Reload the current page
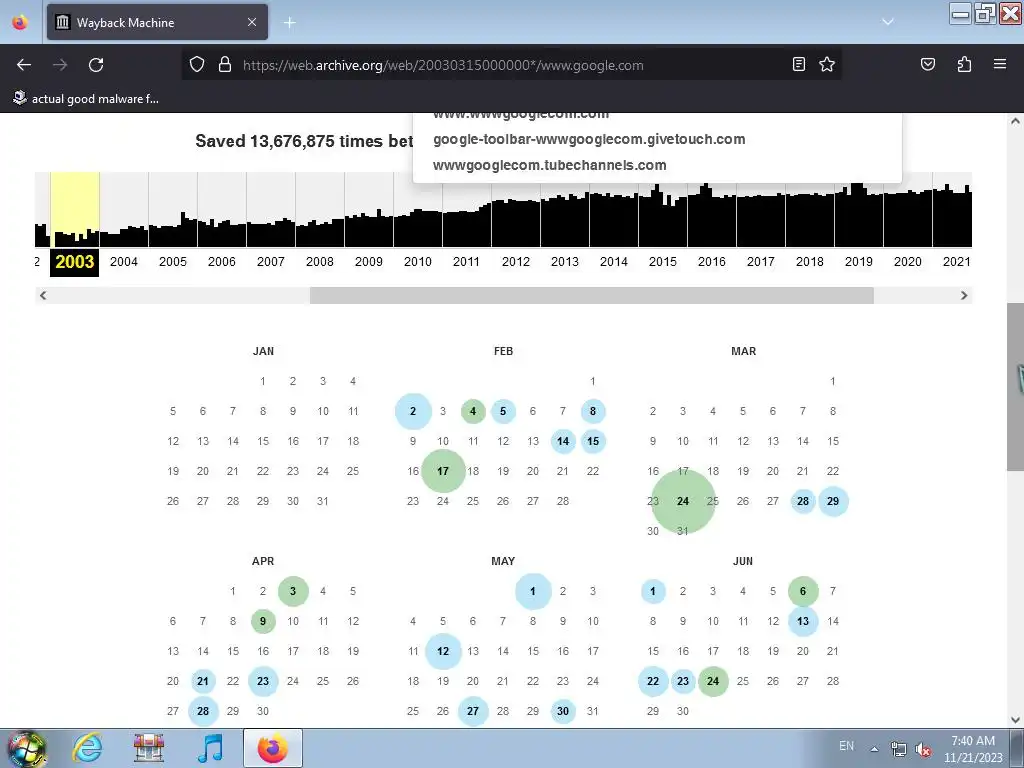Viewport: 1024px width, 768px height. [x=96, y=65]
